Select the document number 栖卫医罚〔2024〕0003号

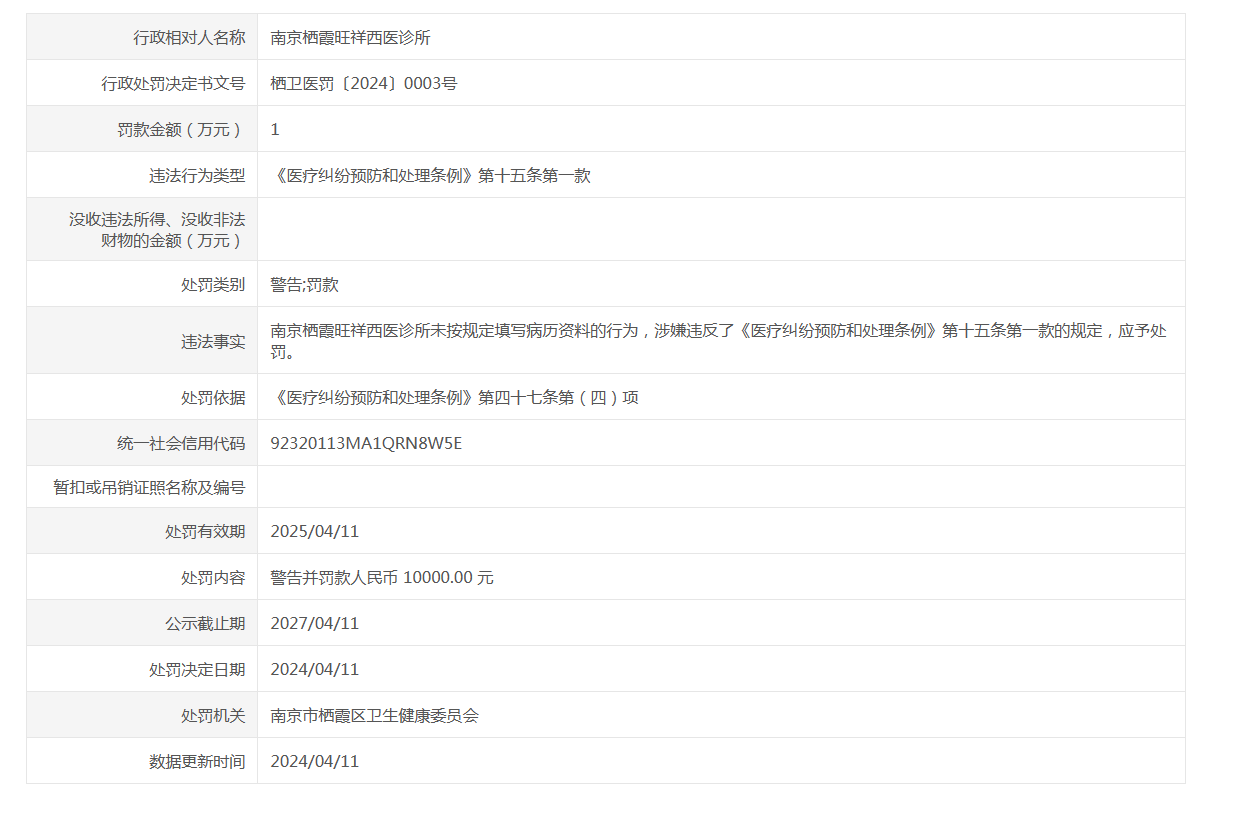pos(363,84)
